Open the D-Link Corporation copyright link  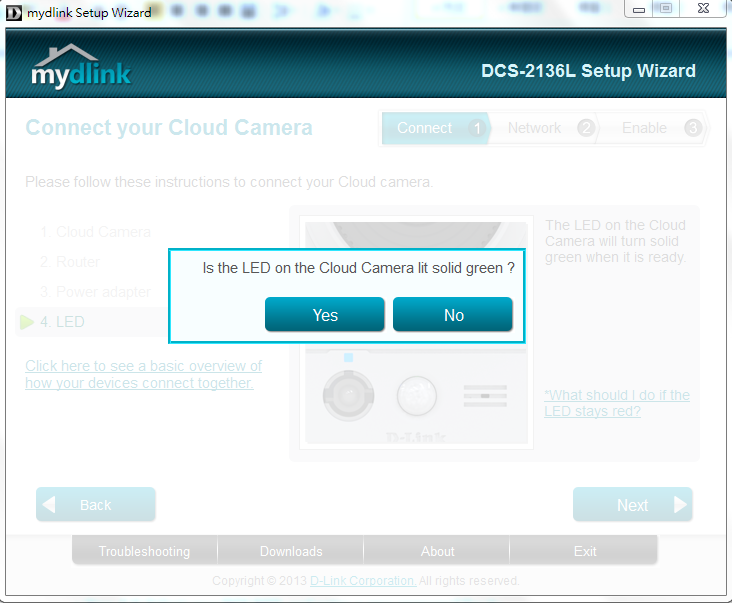click(362, 581)
